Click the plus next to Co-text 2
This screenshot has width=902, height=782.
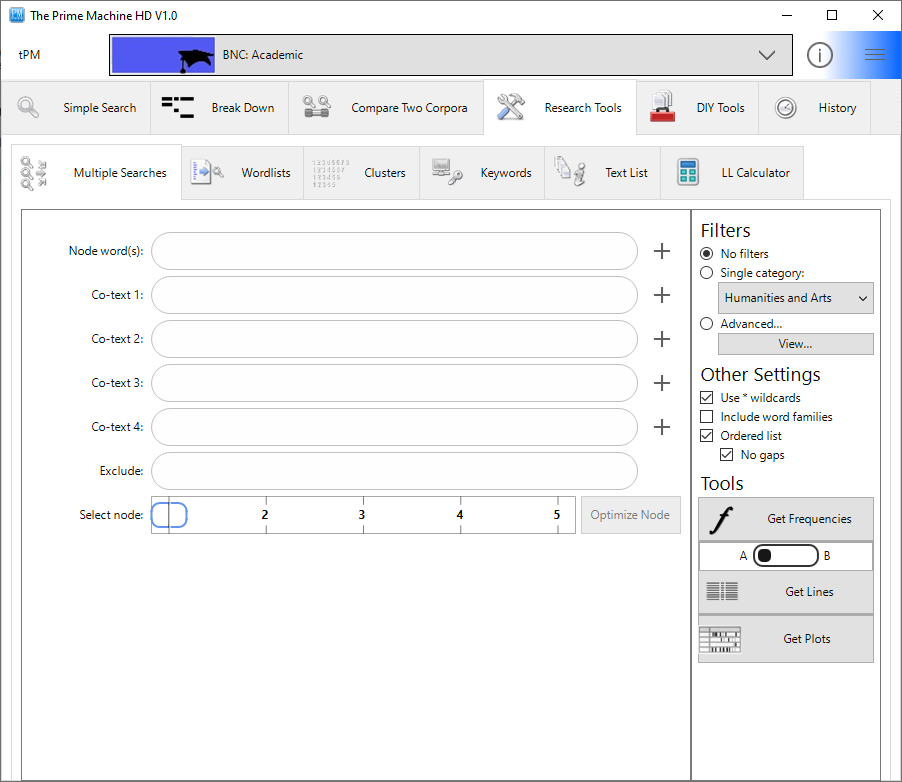coord(662,339)
